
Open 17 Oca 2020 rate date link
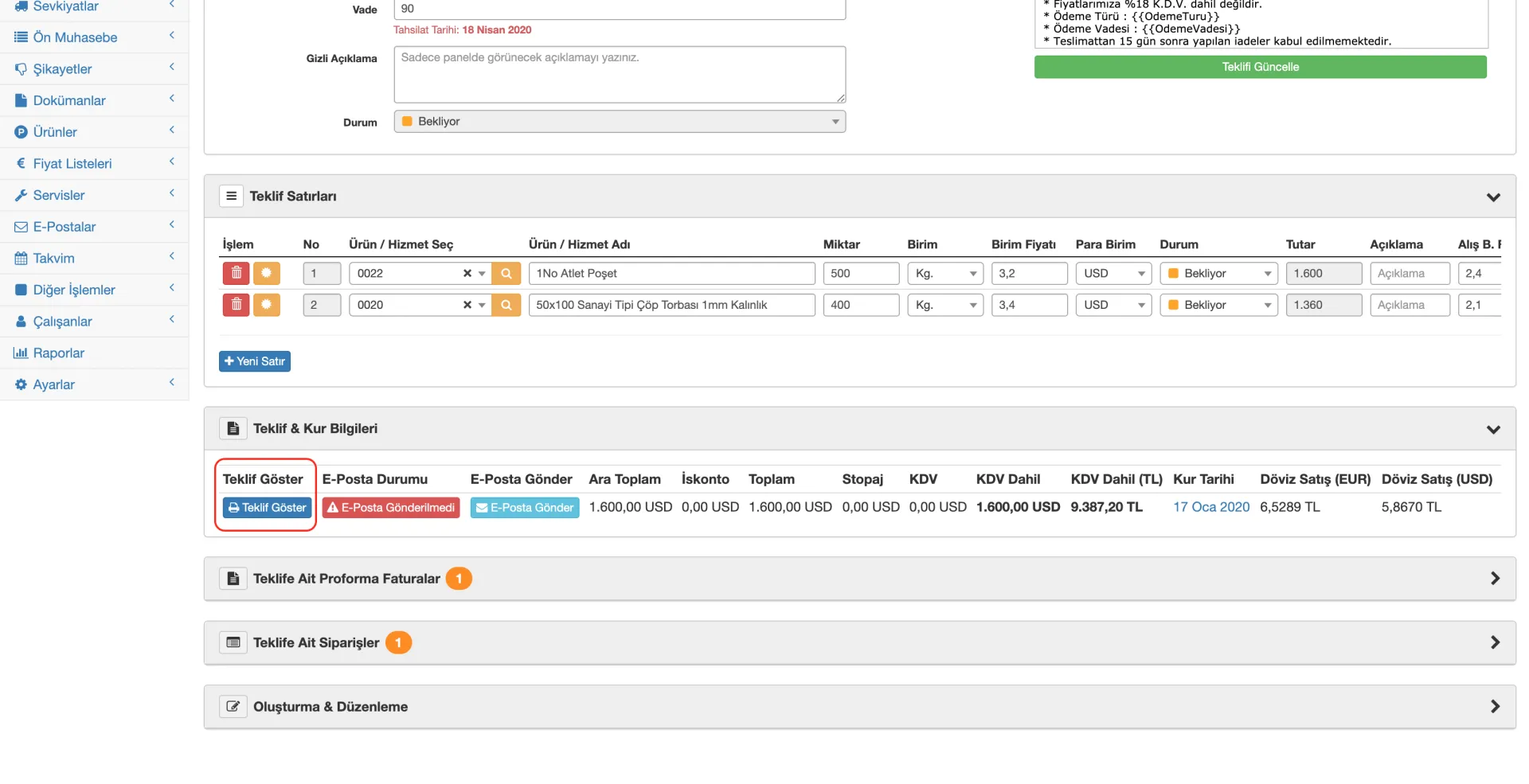click(x=1211, y=507)
